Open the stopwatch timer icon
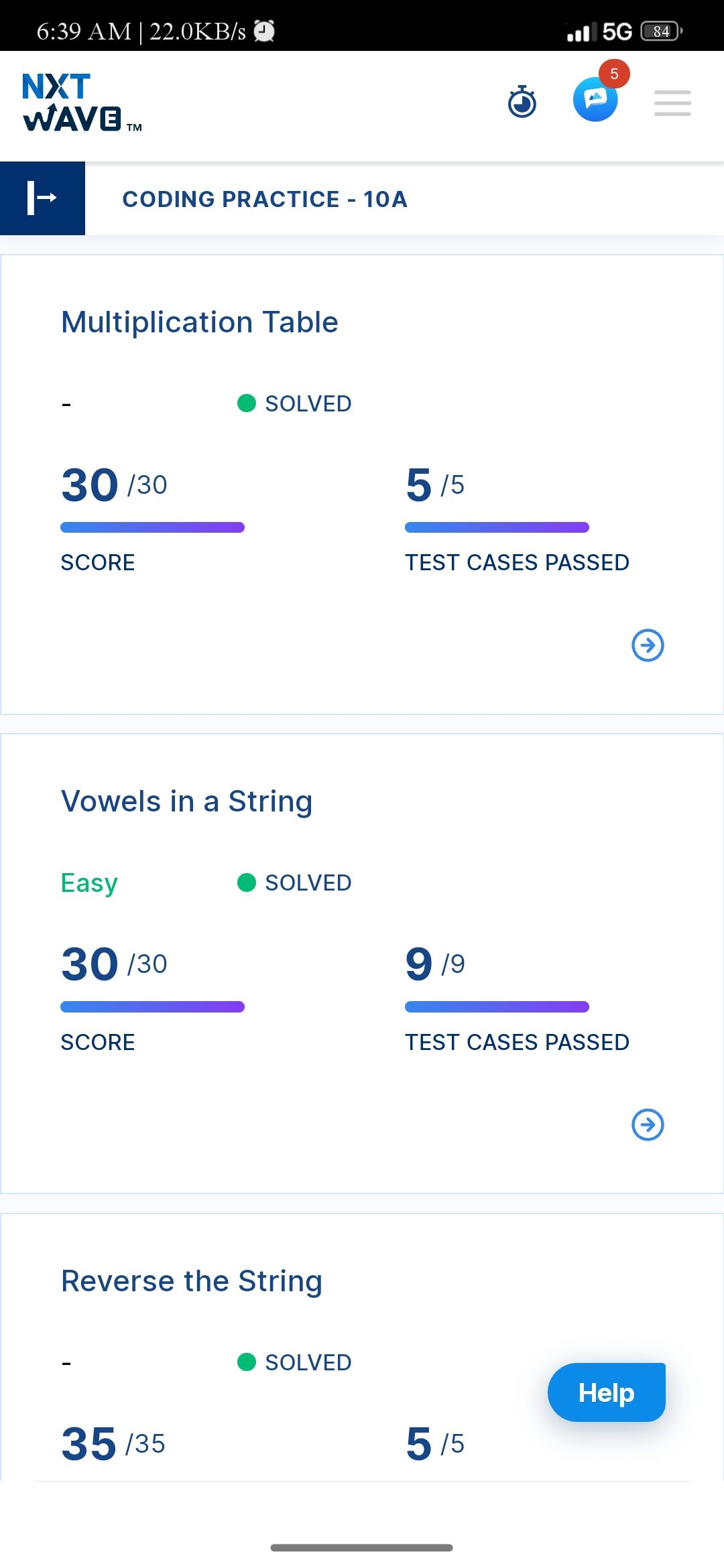 pos(522,102)
